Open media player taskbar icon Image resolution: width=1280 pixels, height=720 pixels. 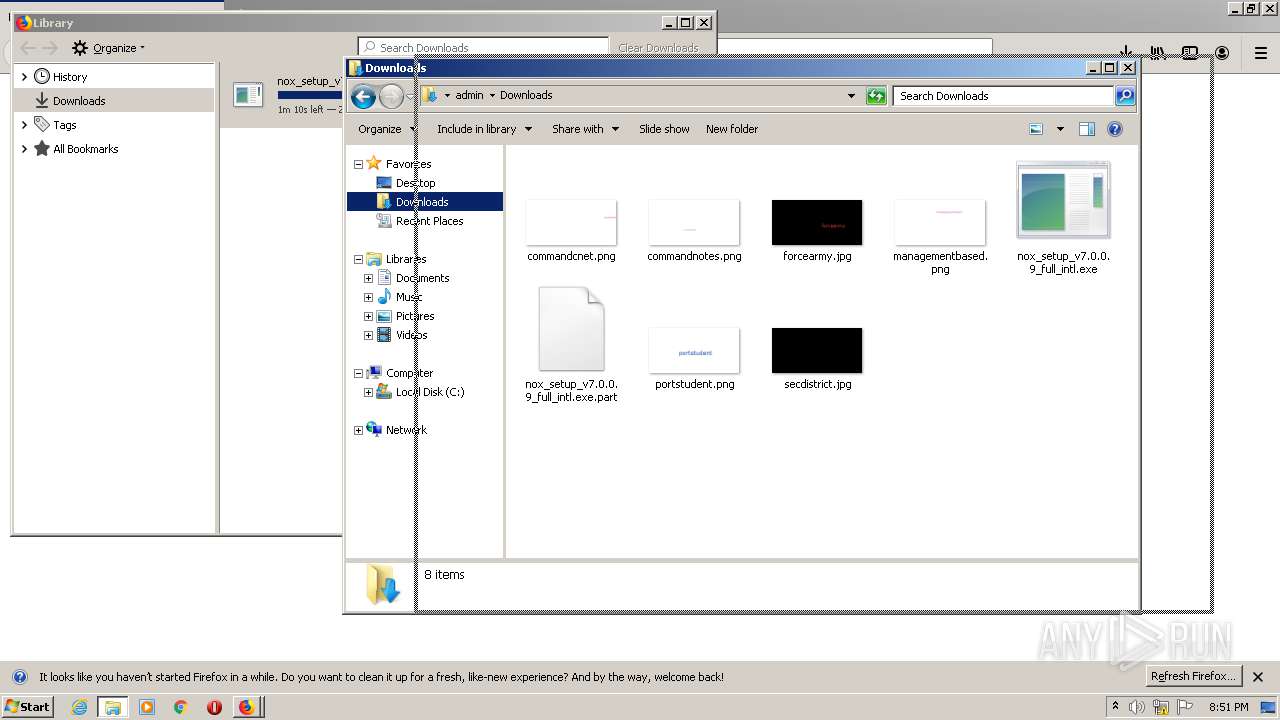[147, 707]
